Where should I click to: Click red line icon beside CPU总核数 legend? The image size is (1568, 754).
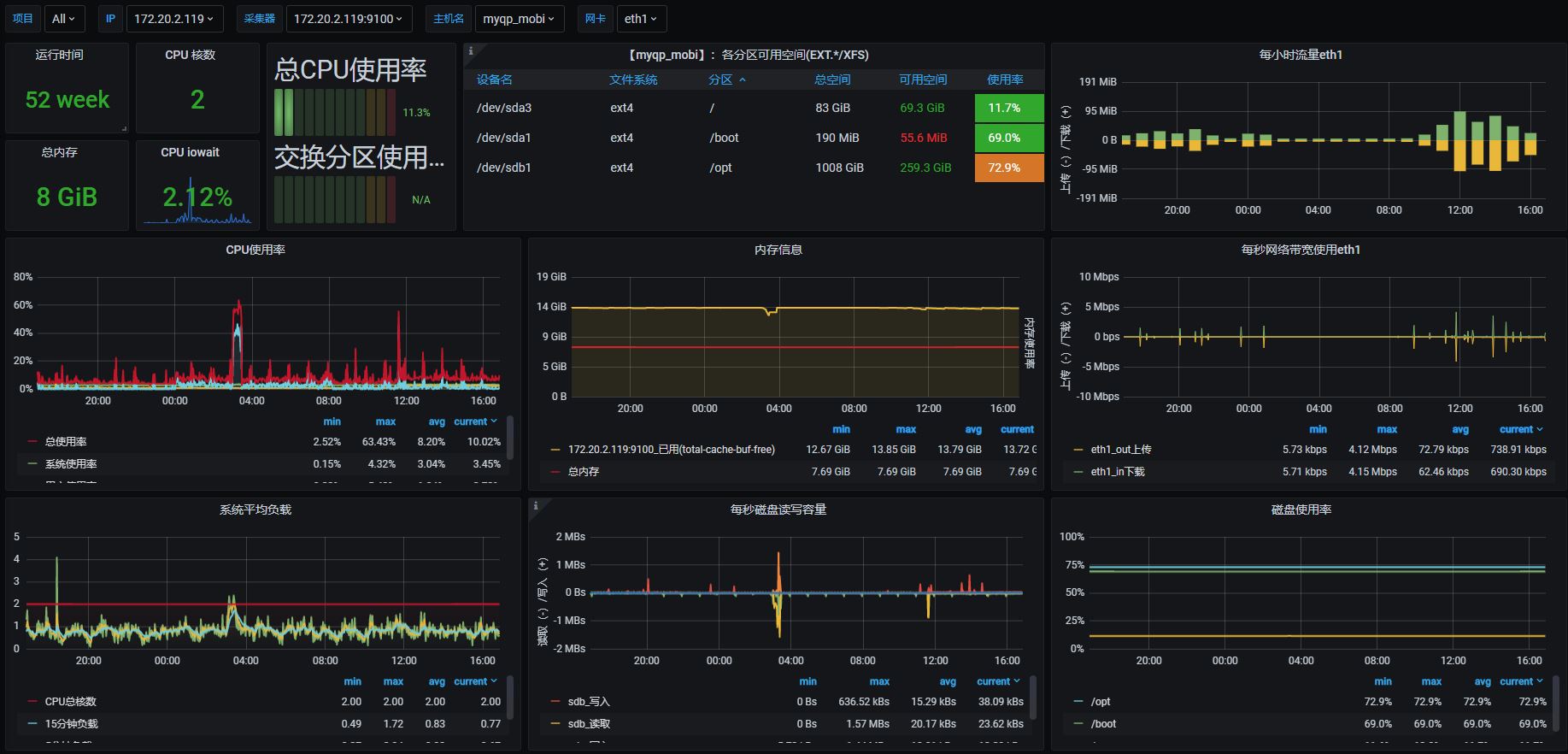click(x=32, y=702)
